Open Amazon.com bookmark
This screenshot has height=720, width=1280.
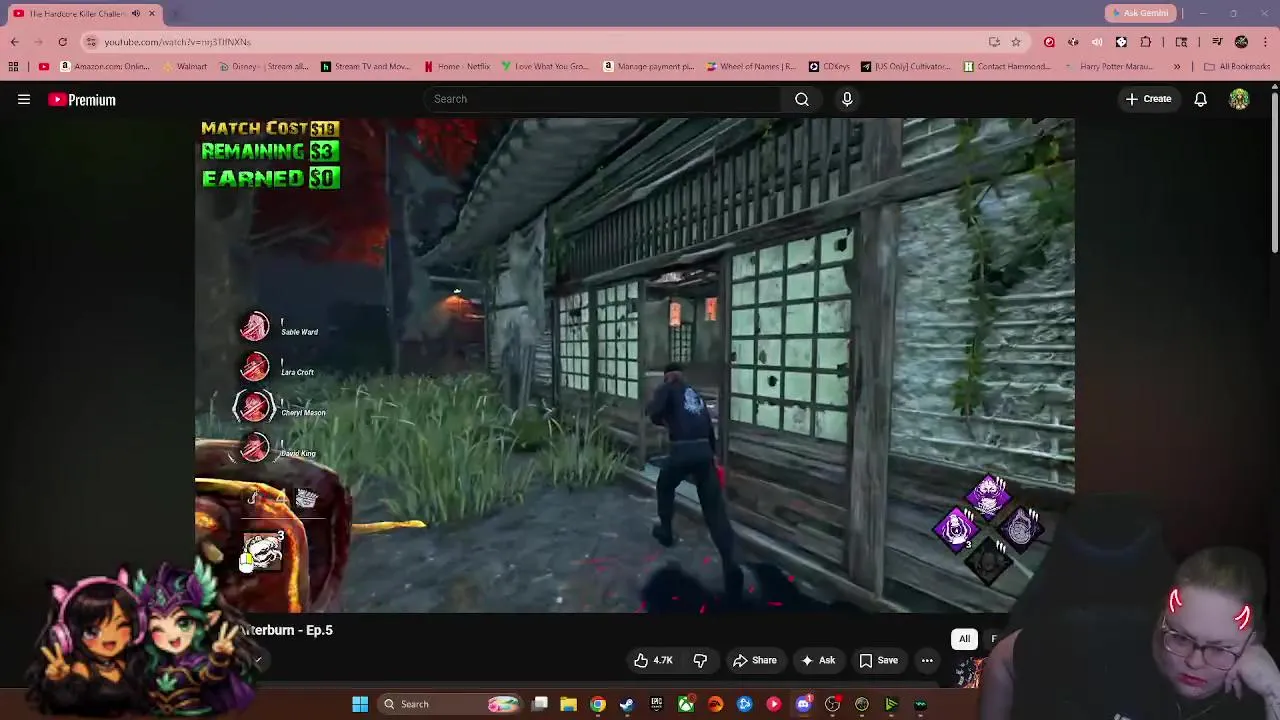click(x=105, y=67)
